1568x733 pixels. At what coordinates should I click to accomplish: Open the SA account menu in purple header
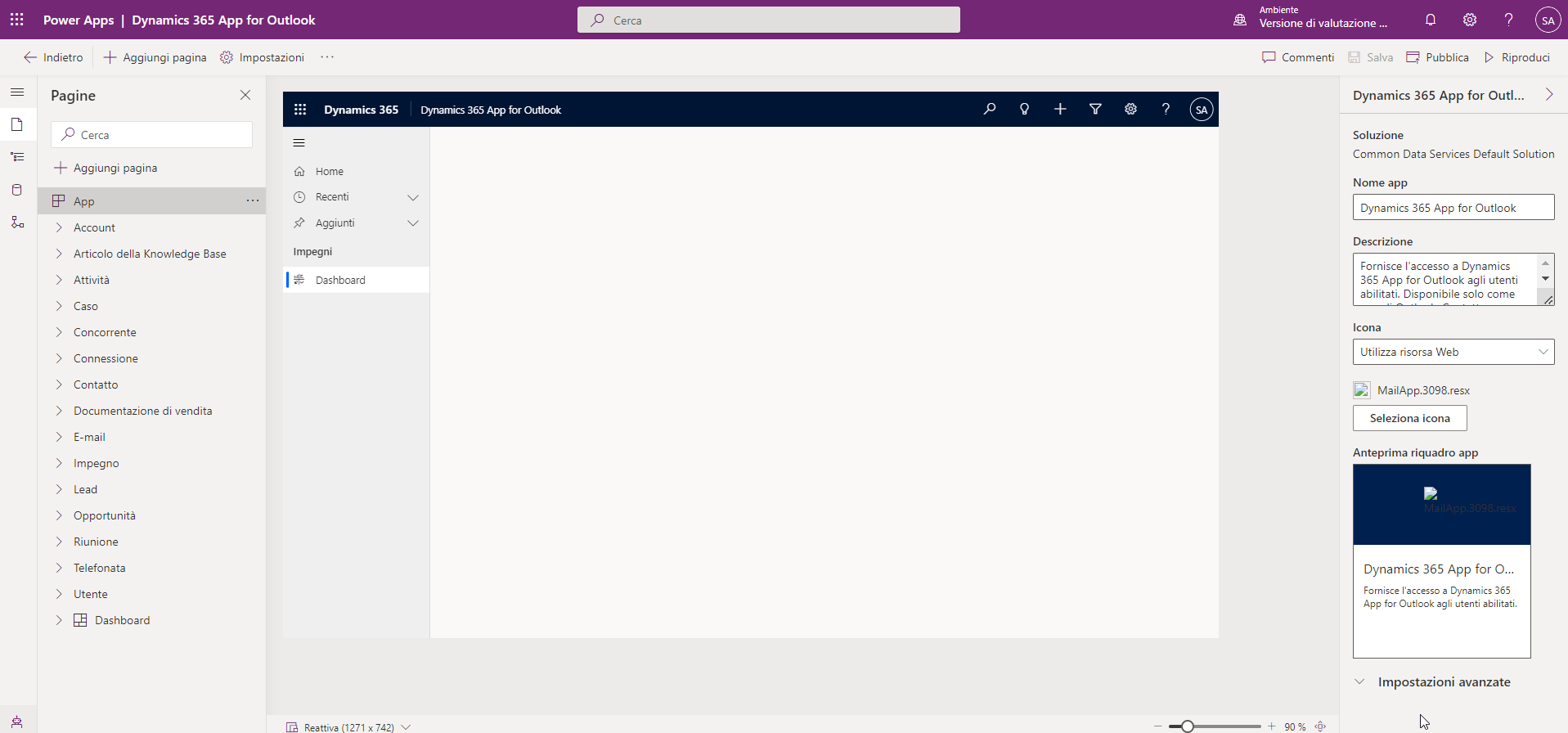point(1548,20)
